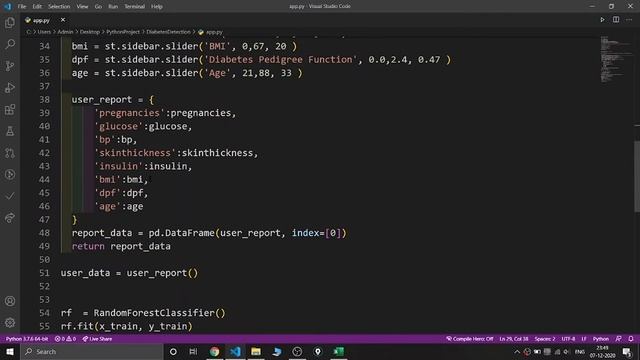The height and width of the screenshot is (360, 640).
Task: Open notifications bell in status bar
Action: [631, 339]
